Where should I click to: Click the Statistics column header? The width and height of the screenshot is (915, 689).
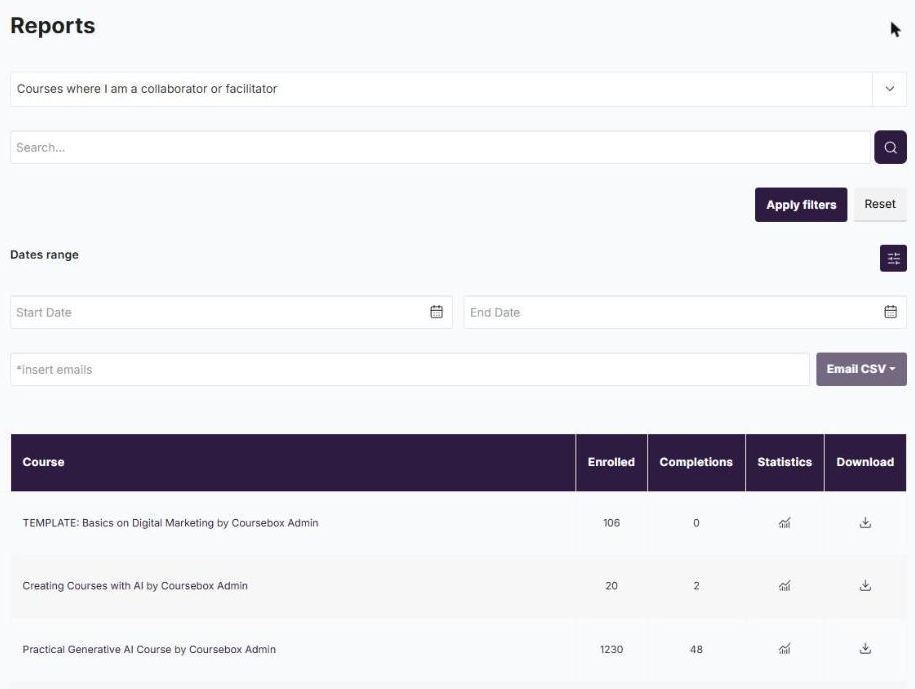784,462
